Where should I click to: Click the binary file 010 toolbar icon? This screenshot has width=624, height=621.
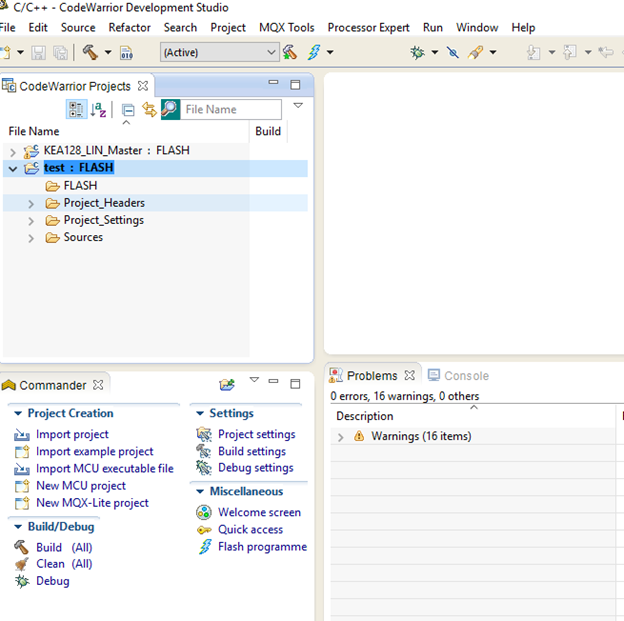[126, 53]
